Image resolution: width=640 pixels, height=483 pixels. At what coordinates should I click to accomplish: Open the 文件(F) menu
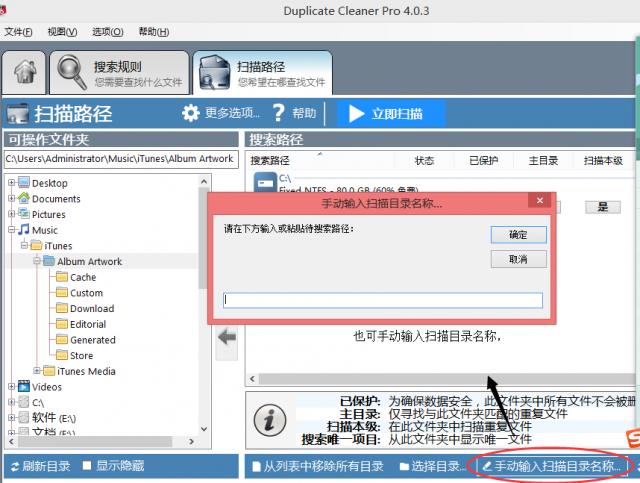click(18, 32)
